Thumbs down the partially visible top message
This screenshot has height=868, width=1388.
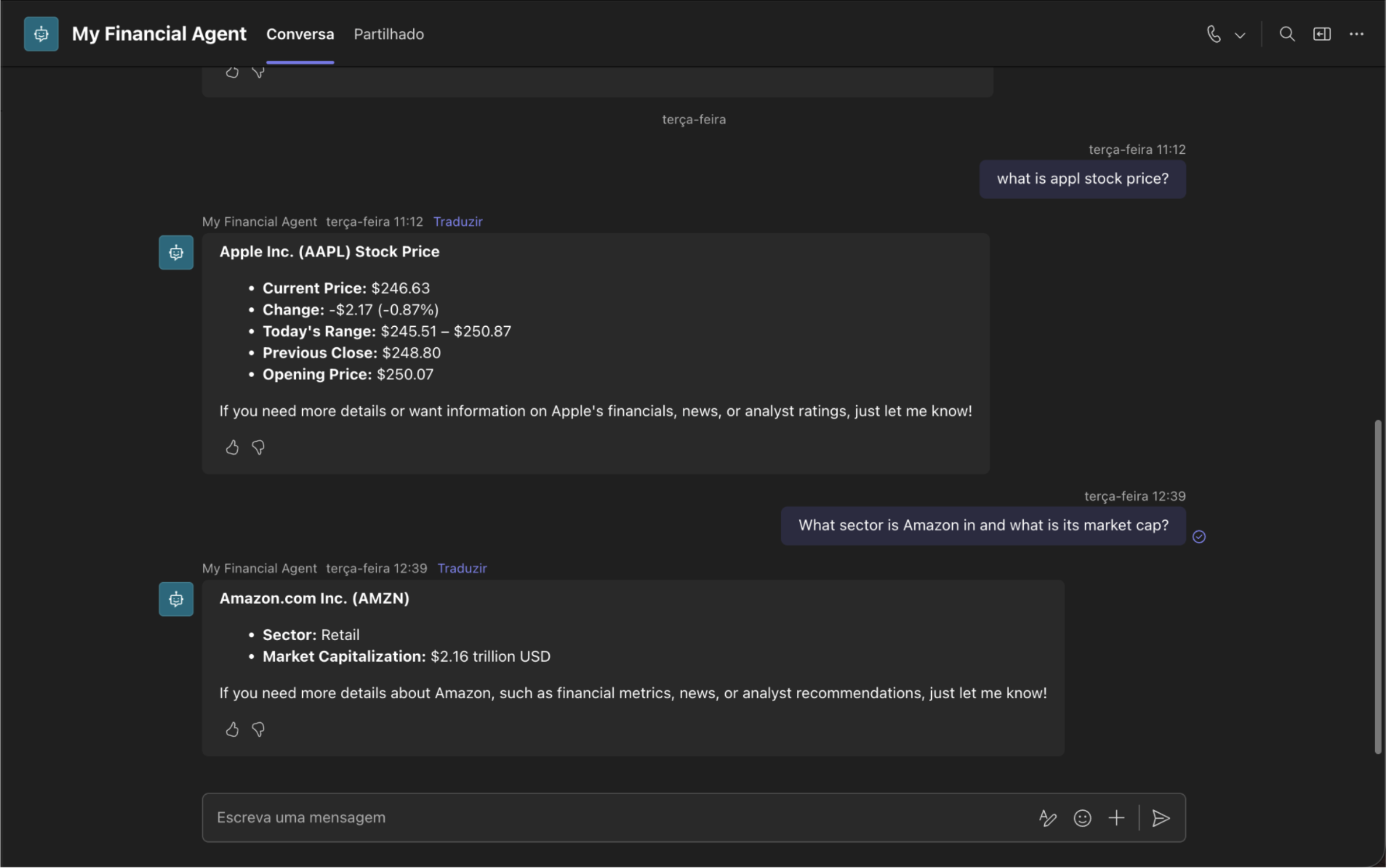point(258,72)
